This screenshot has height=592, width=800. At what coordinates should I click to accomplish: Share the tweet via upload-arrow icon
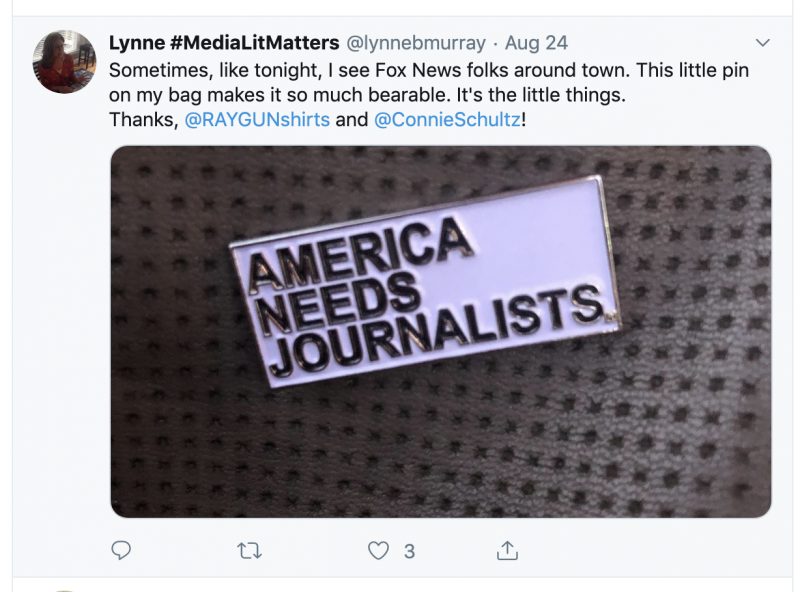point(507,550)
